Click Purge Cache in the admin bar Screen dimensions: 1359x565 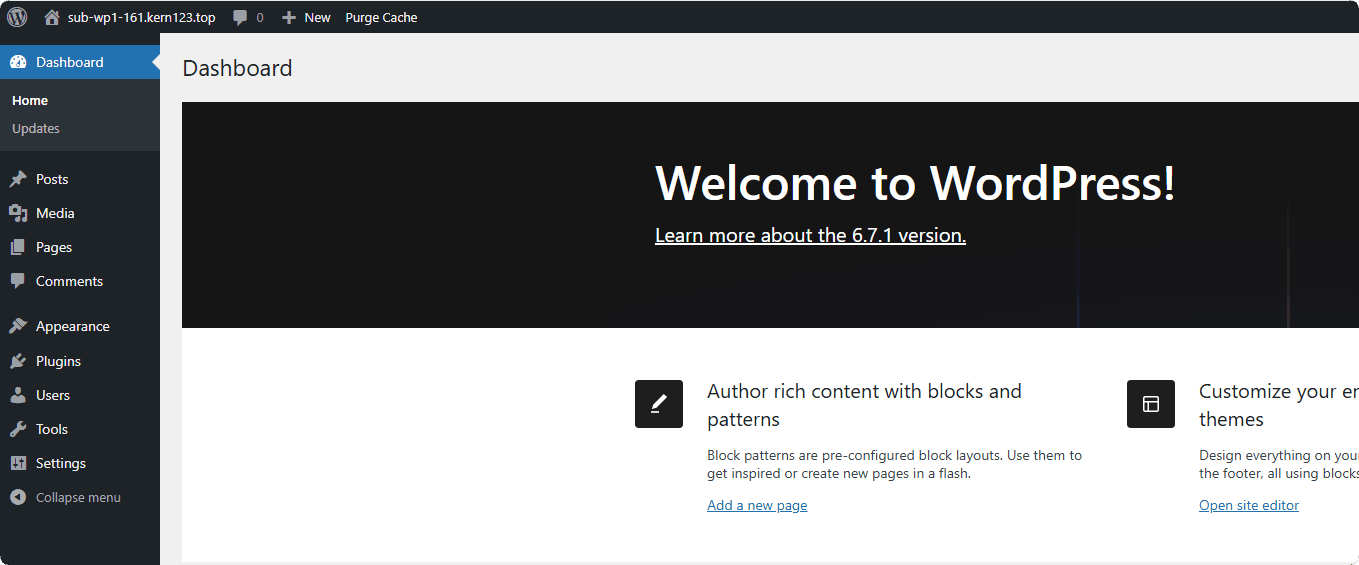[381, 17]
